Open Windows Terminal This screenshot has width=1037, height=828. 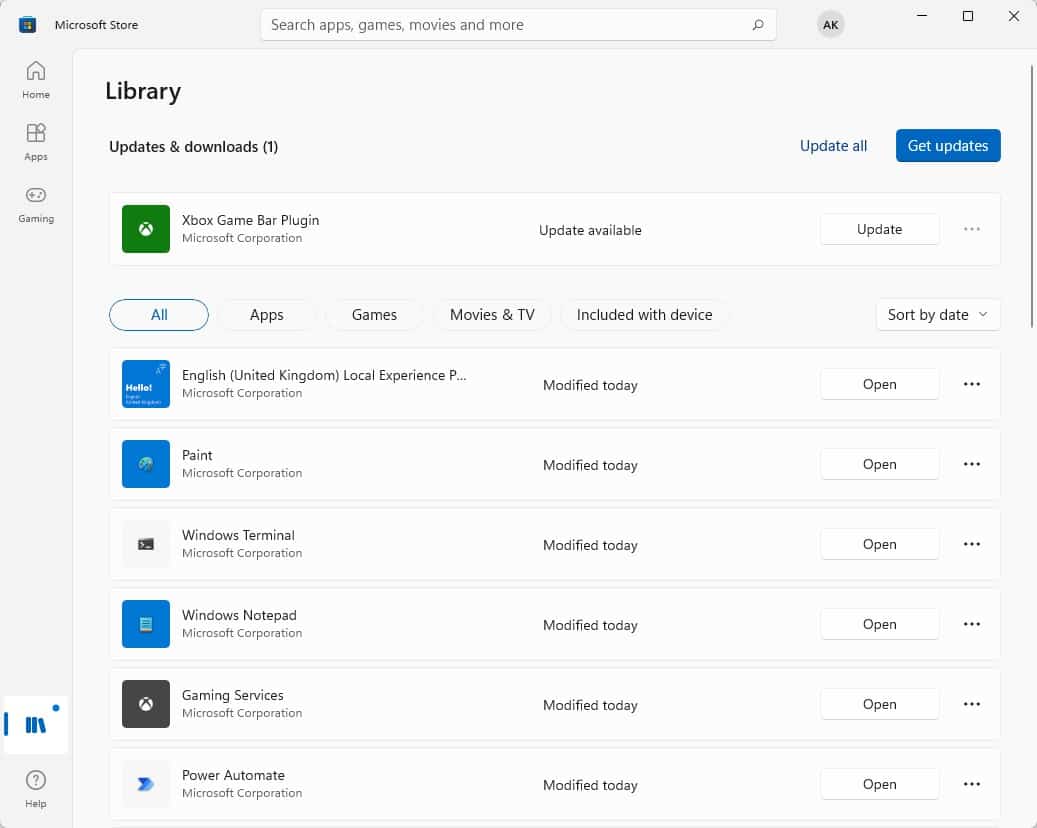pyautogui.click(x=880, y=544)
